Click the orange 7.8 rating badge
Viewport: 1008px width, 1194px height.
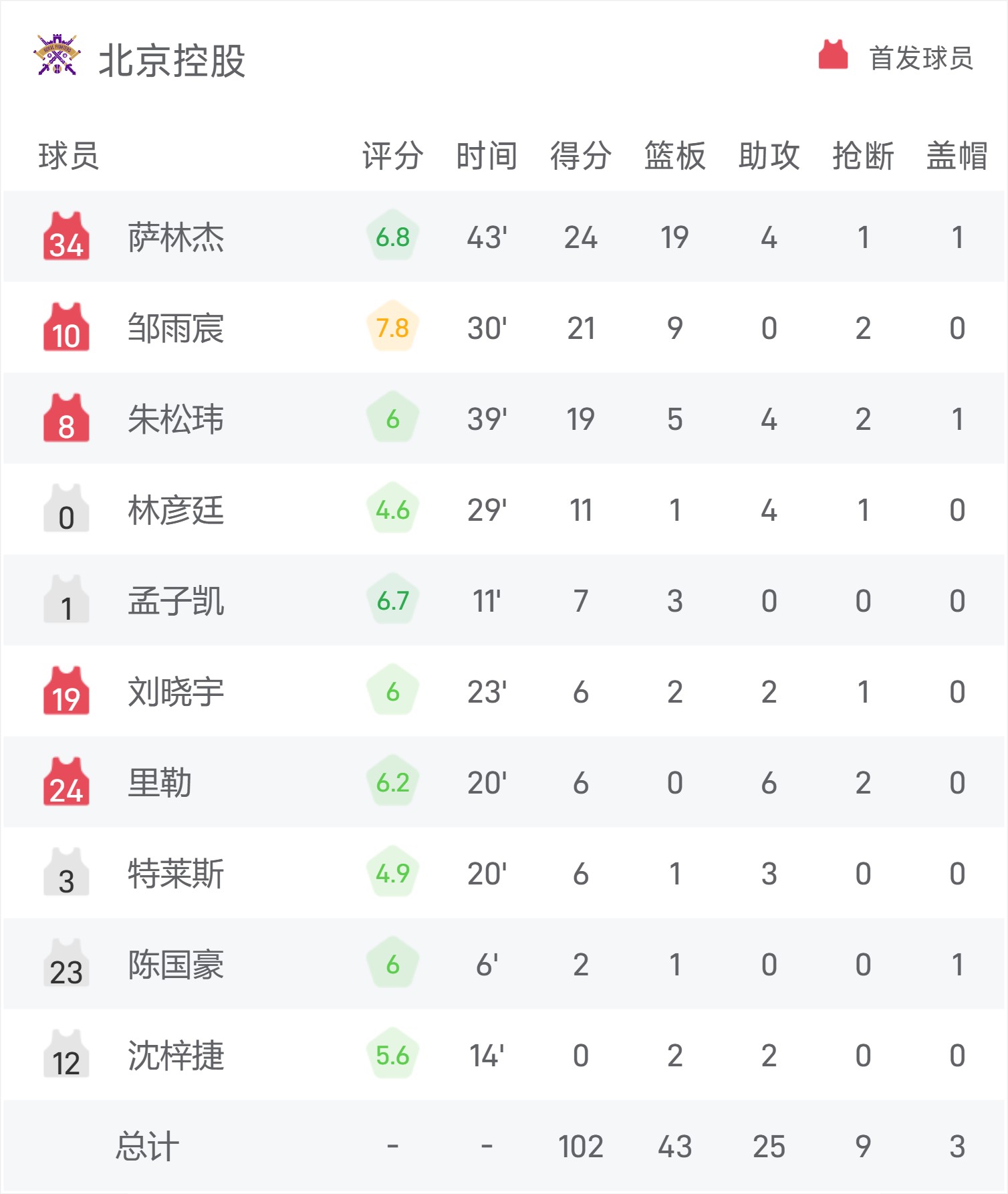point(393,327)
